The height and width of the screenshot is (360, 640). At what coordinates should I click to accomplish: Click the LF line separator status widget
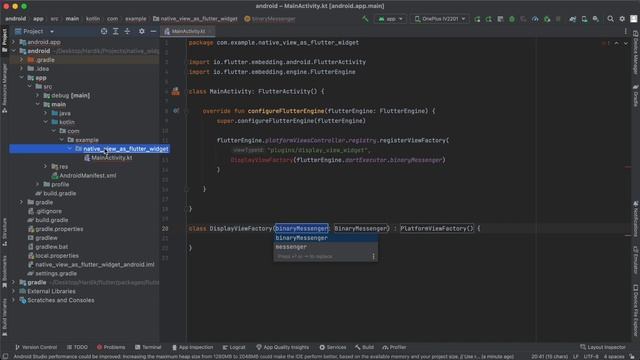(576, 357)
